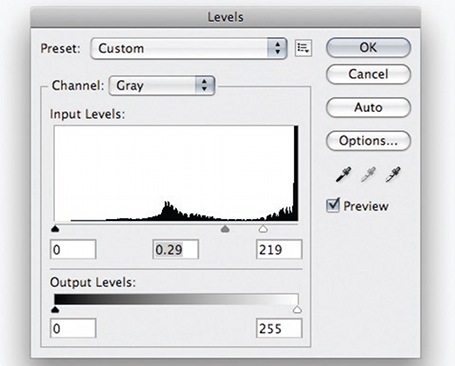455x366 pixels.
Task: Open the Preset dropdown showing Custom
Action: (189, 49)
